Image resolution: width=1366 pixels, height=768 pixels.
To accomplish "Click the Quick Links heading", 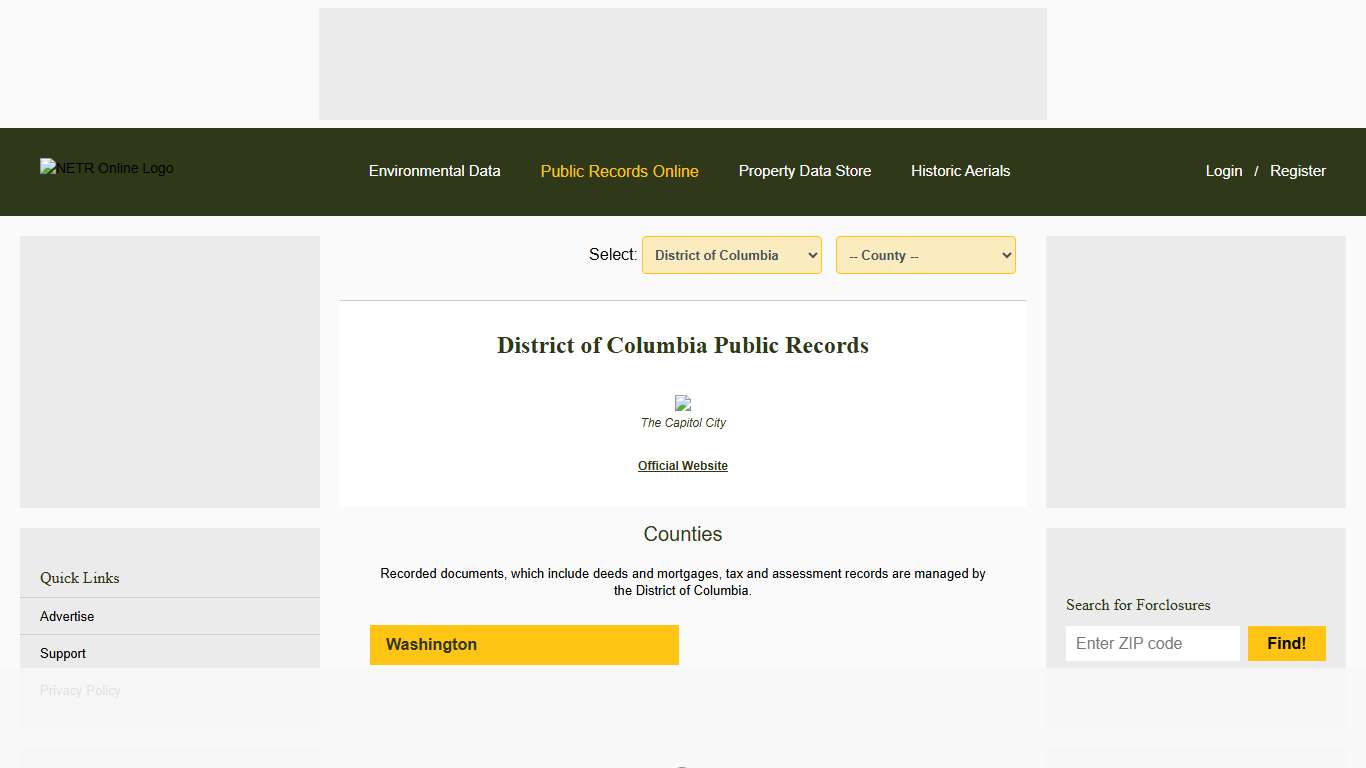I will click(x=79, y=578).
